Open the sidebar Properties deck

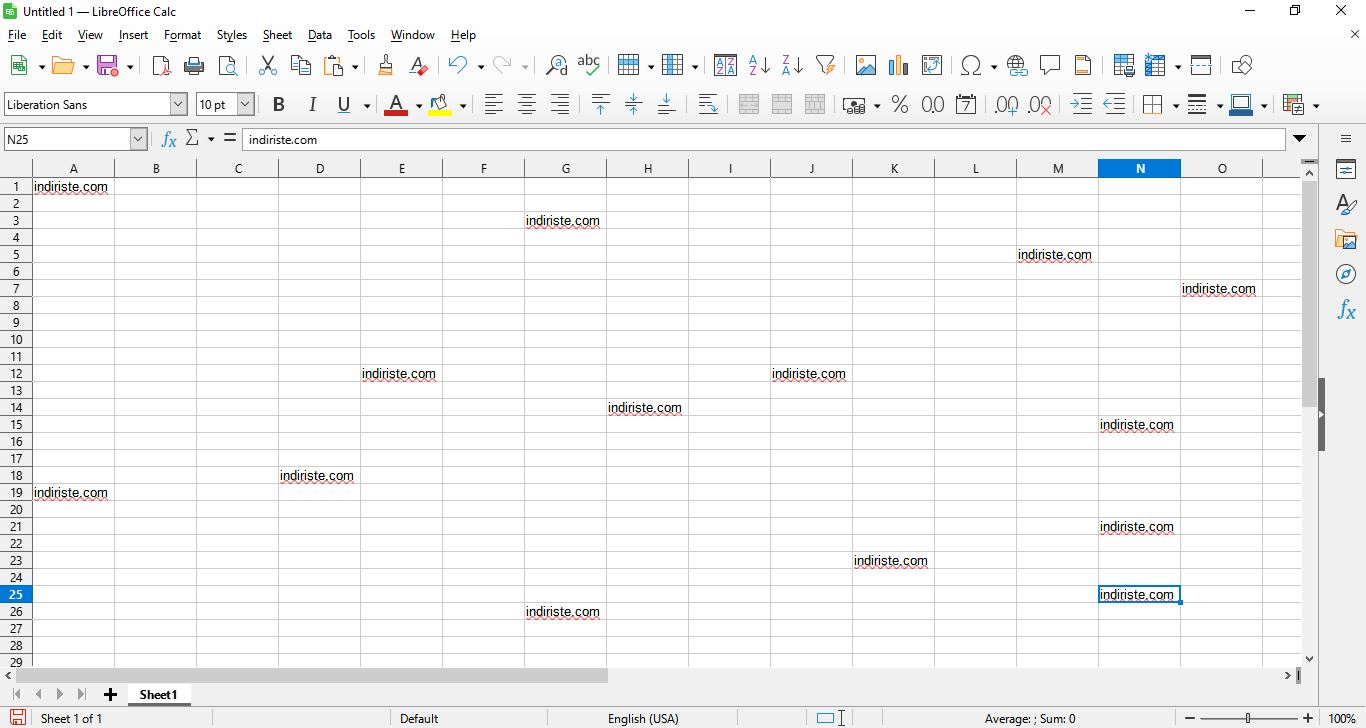click(x=1346, y=170)
